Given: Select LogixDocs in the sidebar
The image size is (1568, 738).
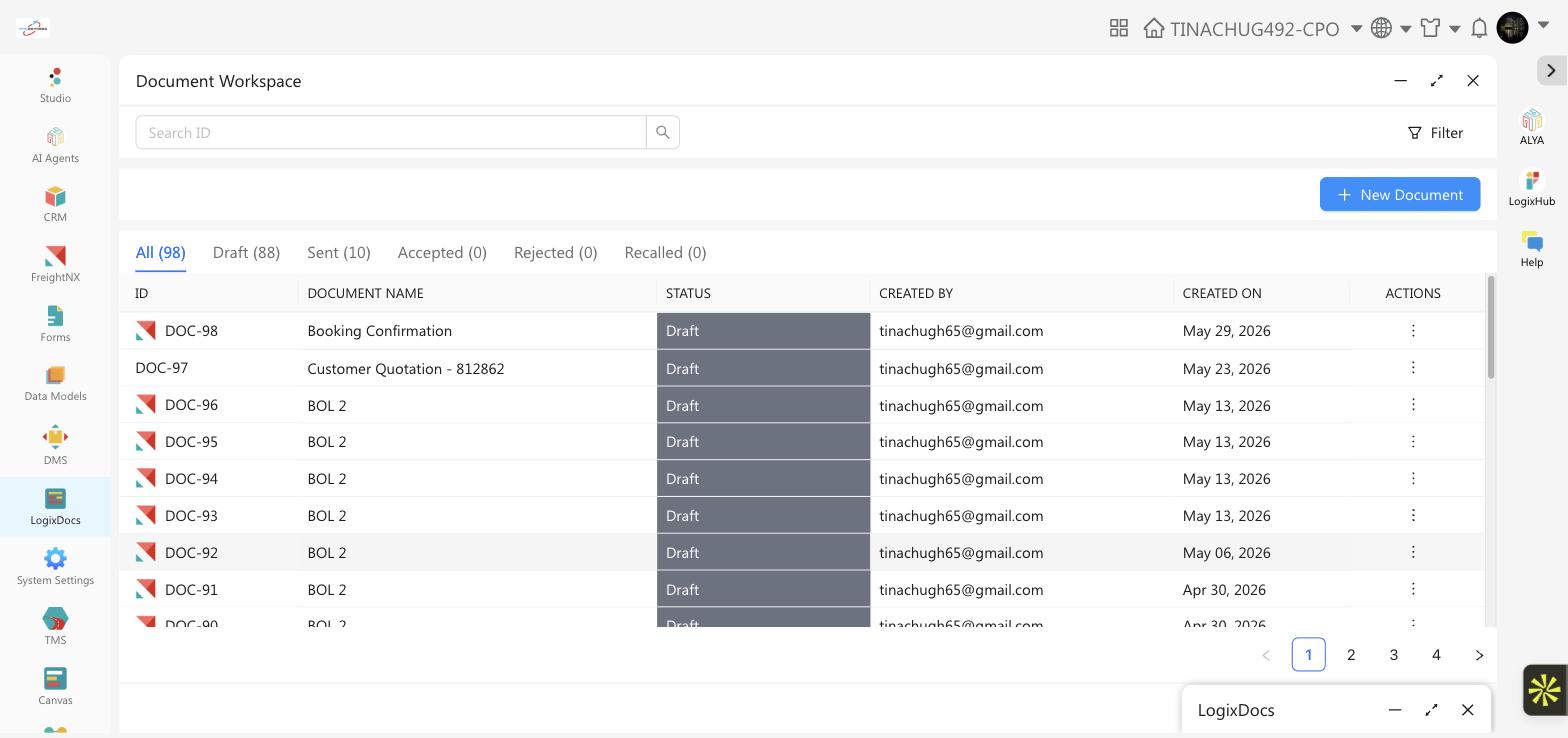Looking at the screenshot, I should coord(55,507).
